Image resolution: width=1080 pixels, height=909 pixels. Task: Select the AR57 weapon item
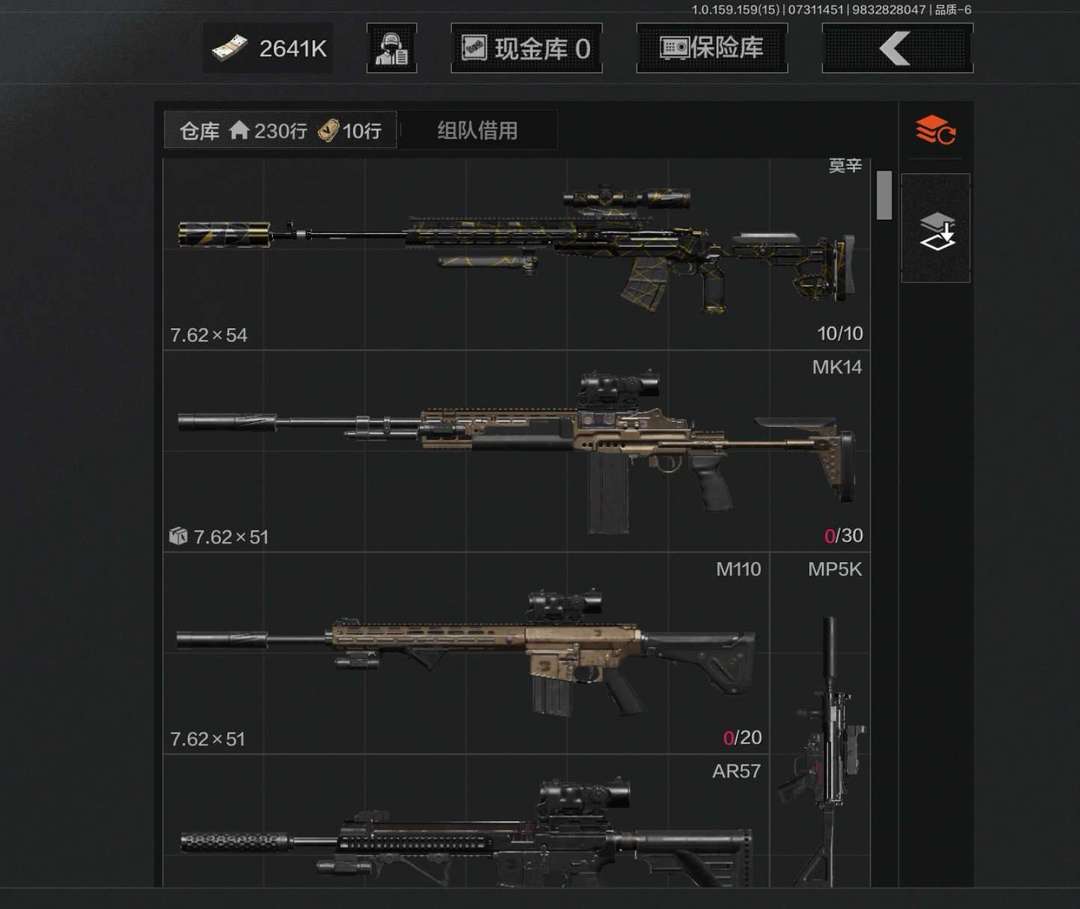(x=466, y=821)
